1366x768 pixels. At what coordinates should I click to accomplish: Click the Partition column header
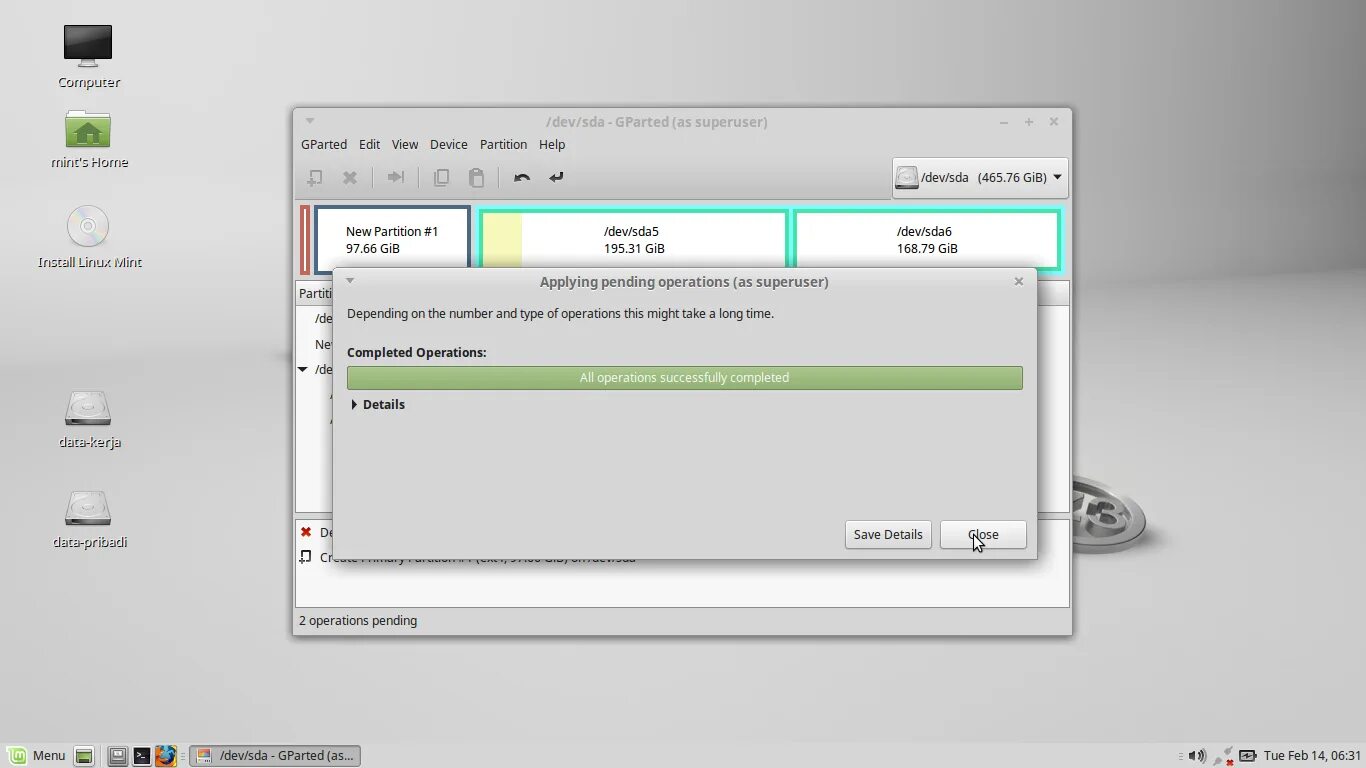point(316,293)
